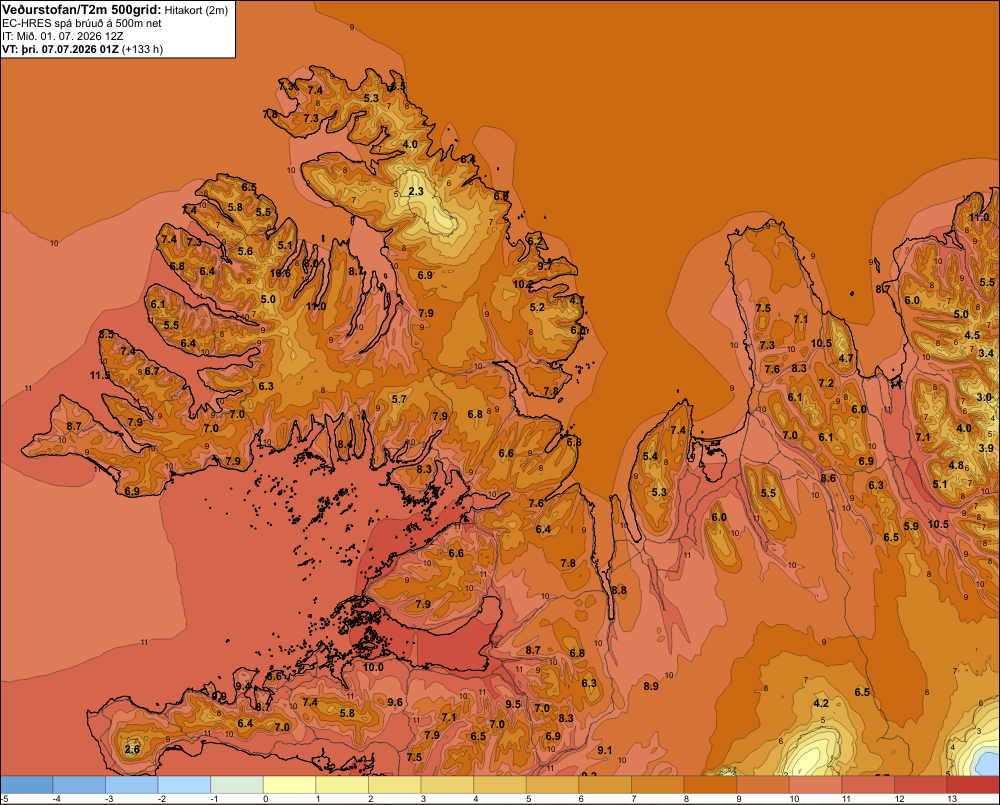Select the 8.9 temperature reading
The width and height of the screenshot is (1000, 805).
[x=651, y=686]
